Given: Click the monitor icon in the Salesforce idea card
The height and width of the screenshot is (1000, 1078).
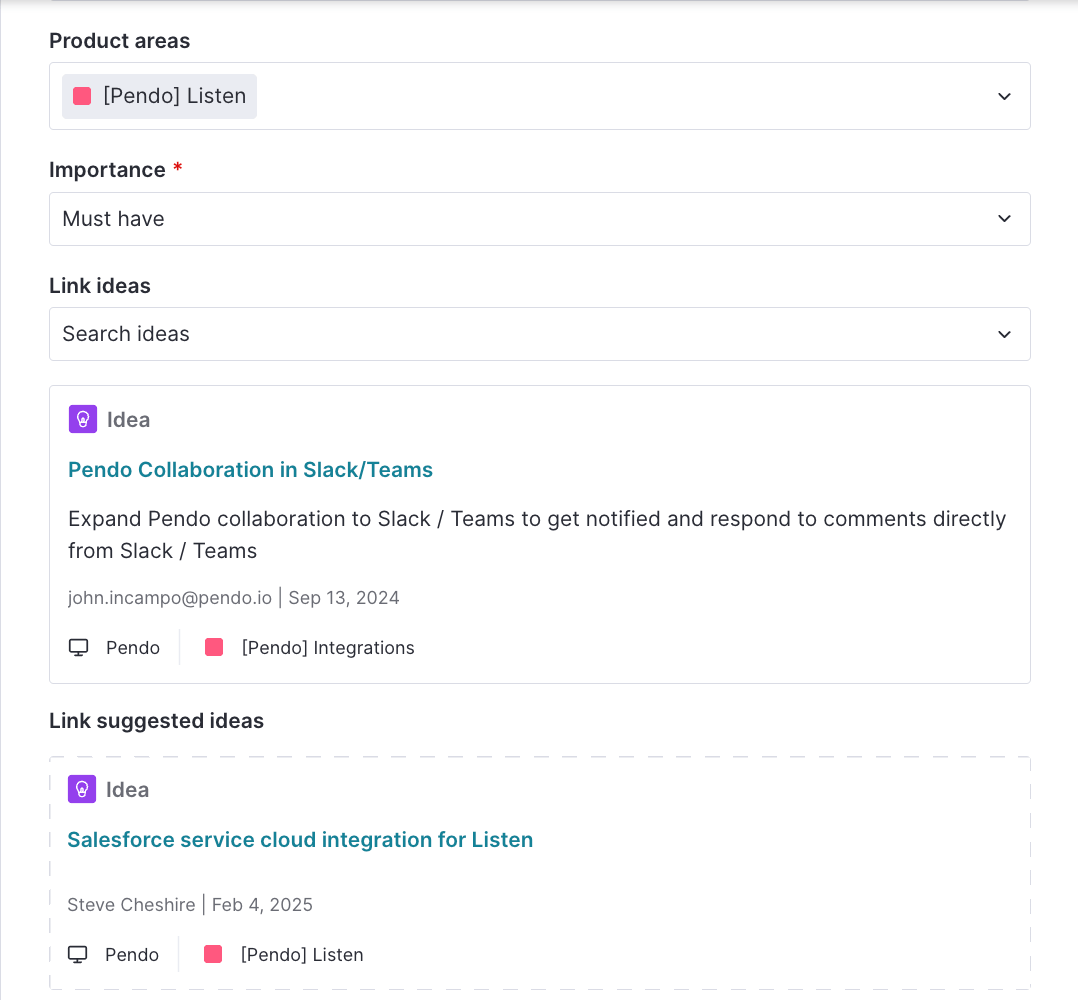Looking at the screenshot, I should click(x=78, y=955).
